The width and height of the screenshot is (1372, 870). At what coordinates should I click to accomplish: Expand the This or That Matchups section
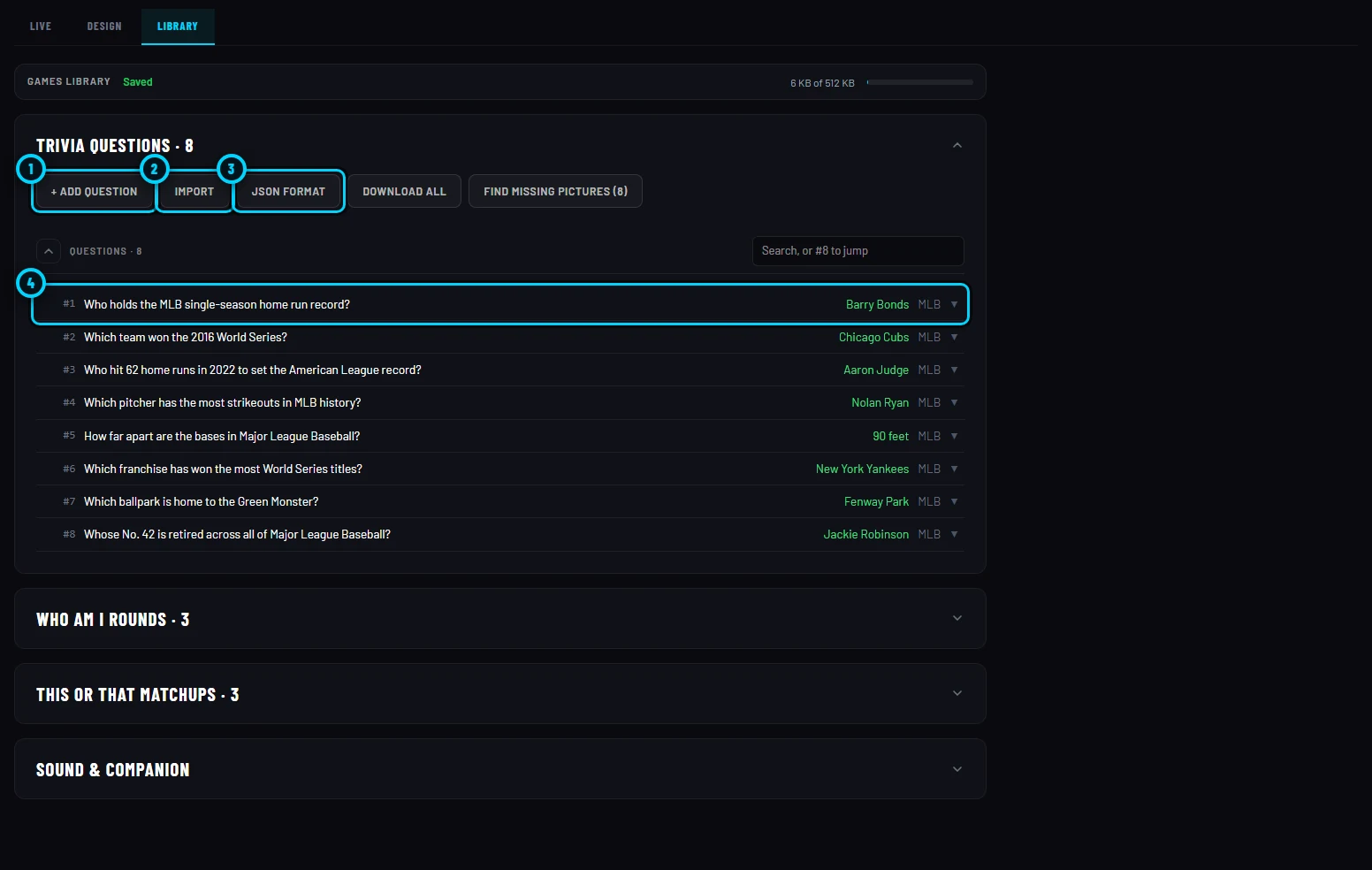[x=957, y=694]
